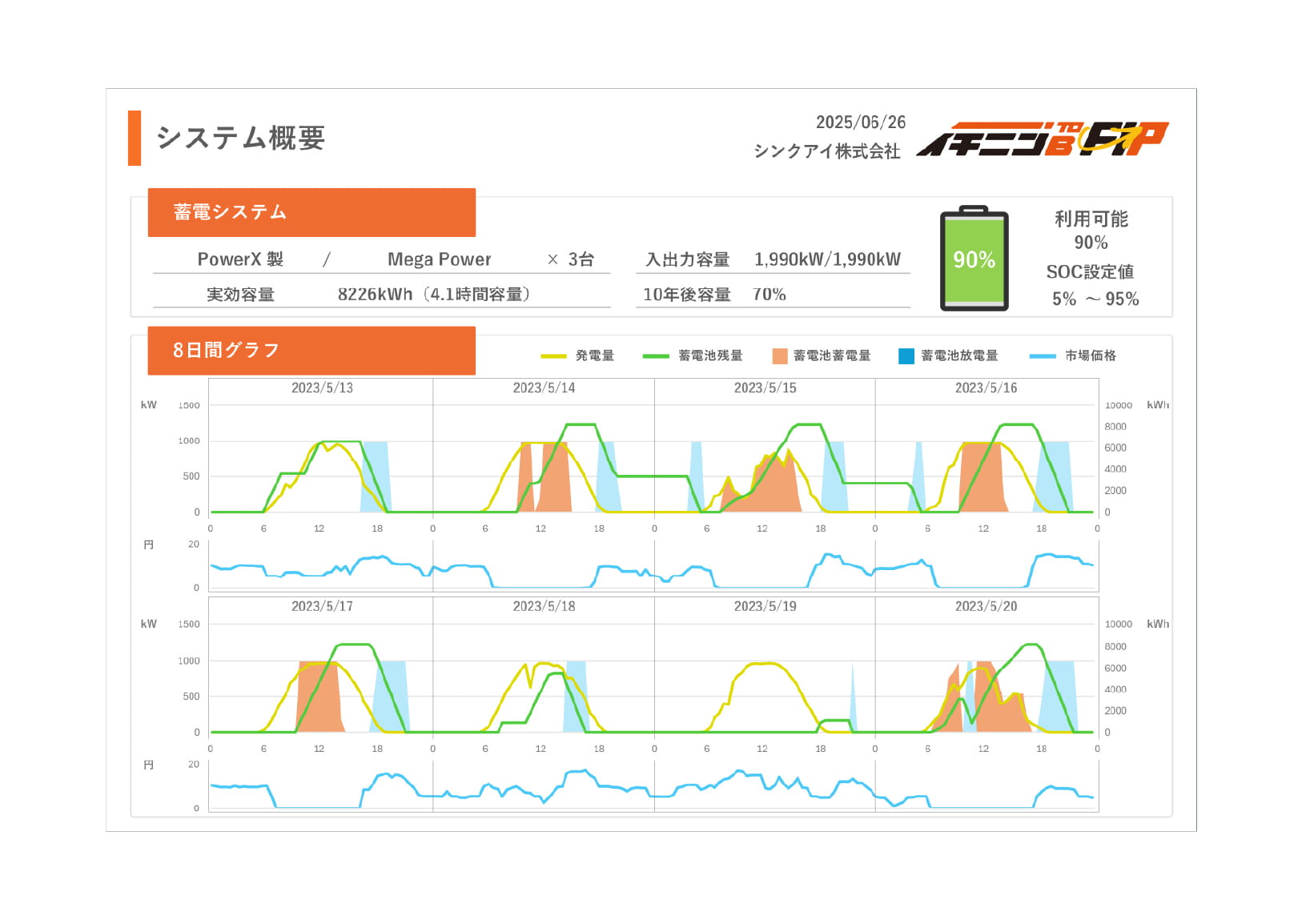Click the 2023/5/17 chart title
The image size is (1306, 924).
point(322,606)
